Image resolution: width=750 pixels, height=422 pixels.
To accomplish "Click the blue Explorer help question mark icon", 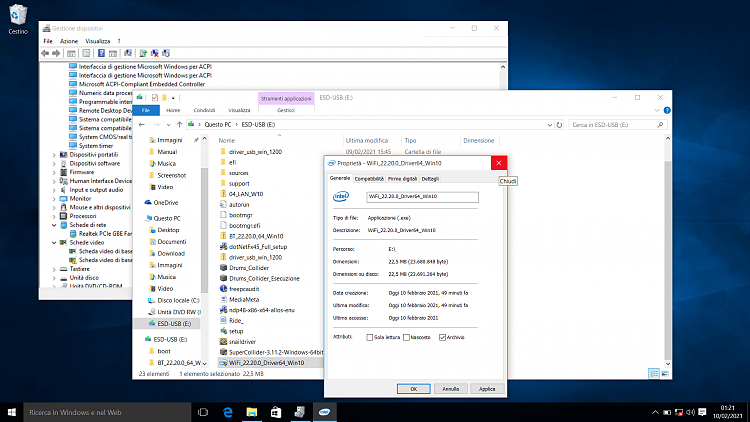I will click(667, 110).
